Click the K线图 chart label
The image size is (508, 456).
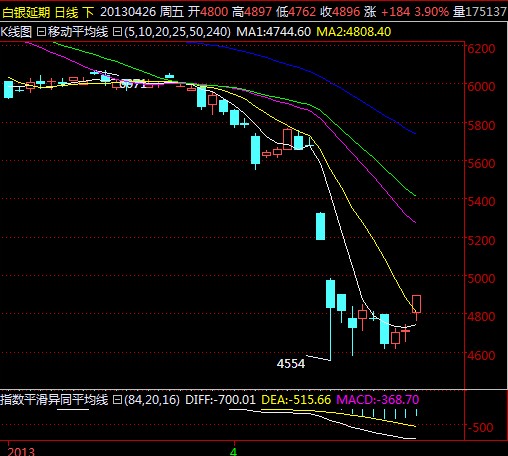(16, 32)
